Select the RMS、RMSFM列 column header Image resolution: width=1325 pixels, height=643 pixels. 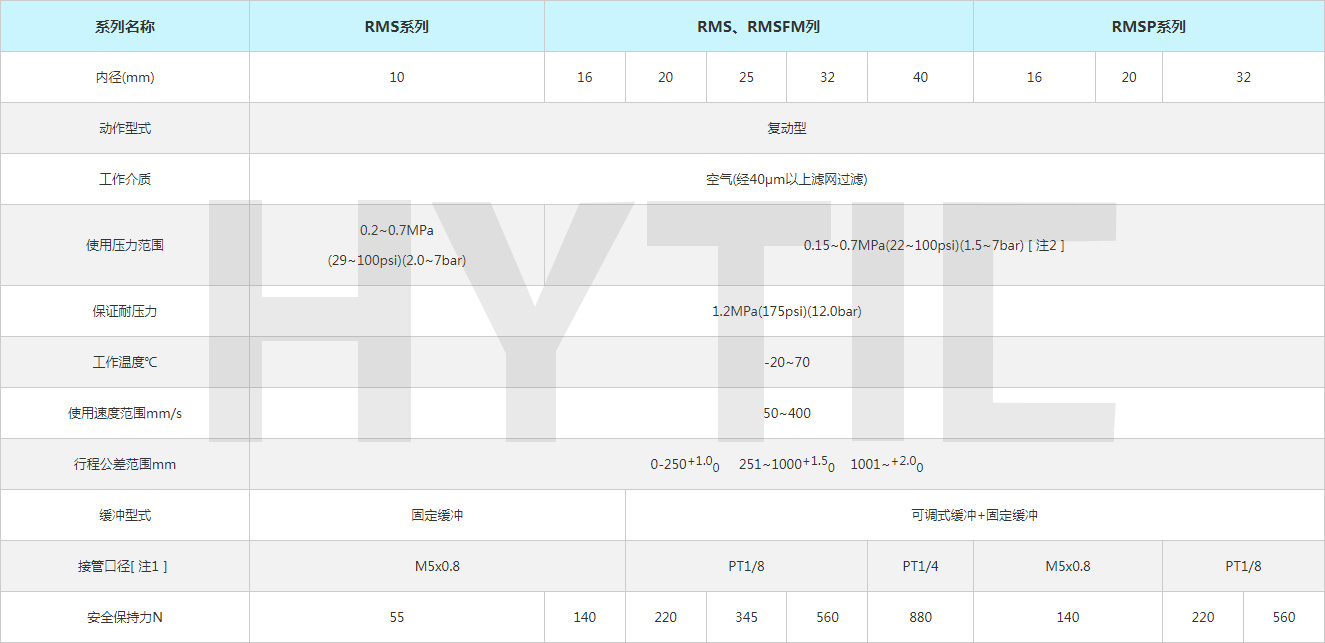click(x=758, y=26)
